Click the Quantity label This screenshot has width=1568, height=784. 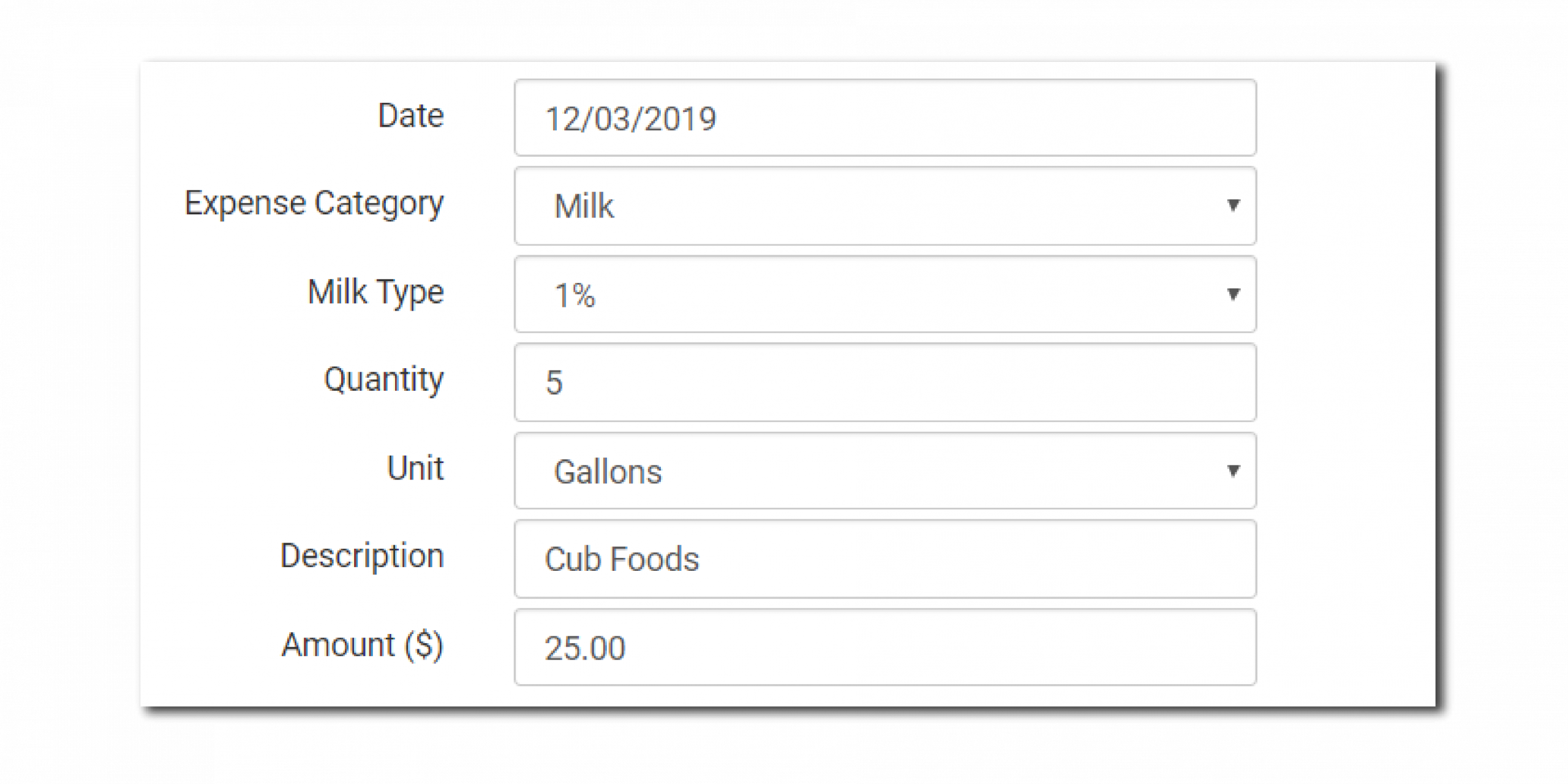pyautogui.click(x=383, y=380)
